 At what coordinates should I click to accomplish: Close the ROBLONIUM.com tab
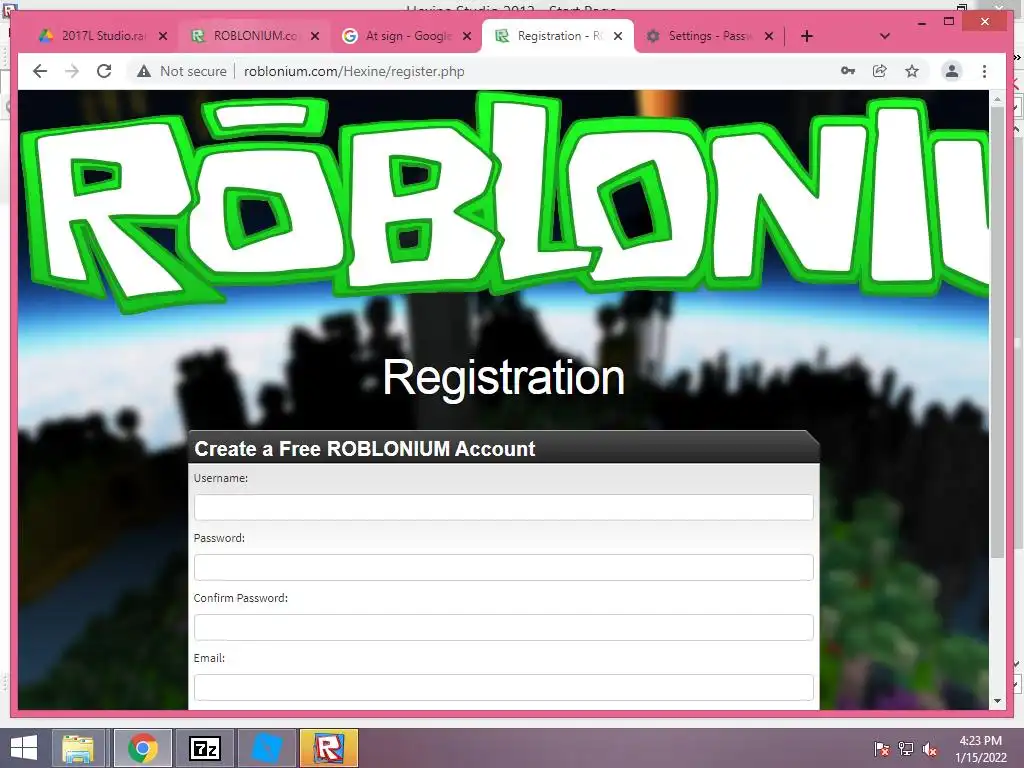point(315,36)
